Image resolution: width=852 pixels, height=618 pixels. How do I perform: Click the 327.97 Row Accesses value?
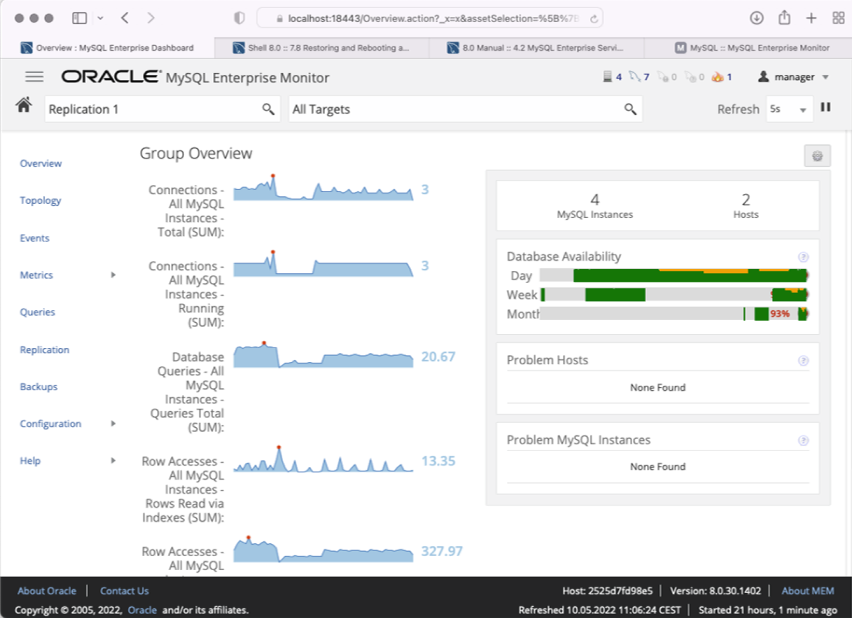click(442, 551)
